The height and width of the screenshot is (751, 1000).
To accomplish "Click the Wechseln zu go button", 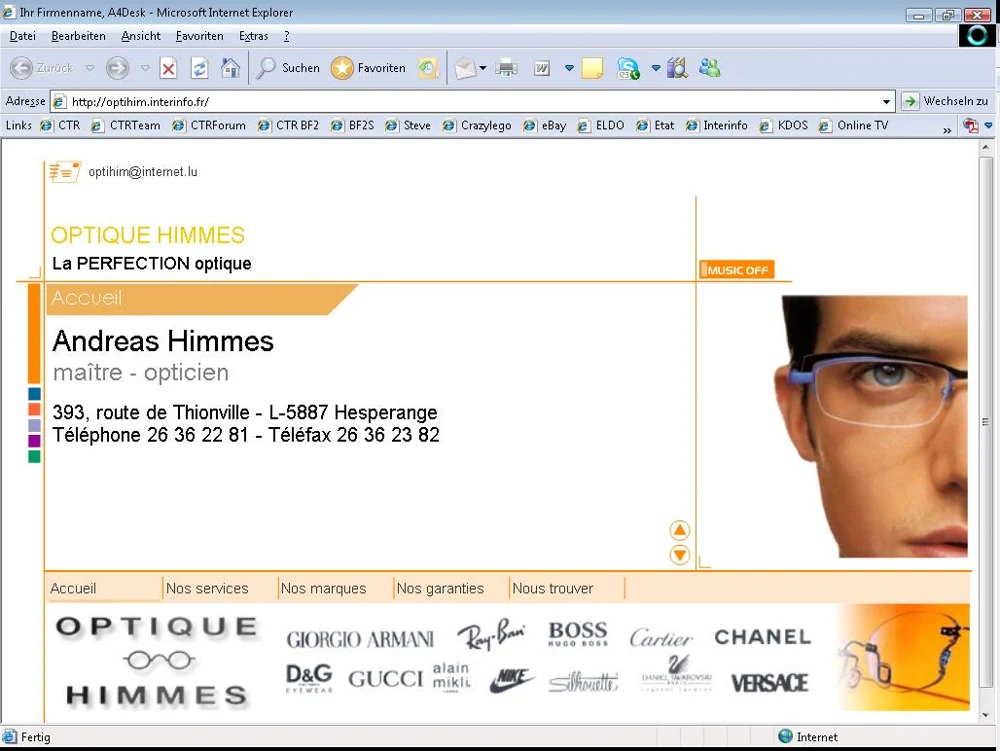I will (x=946, y=101).
